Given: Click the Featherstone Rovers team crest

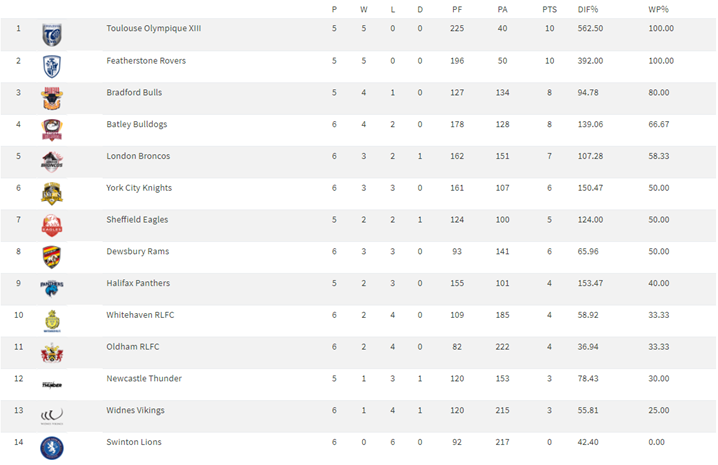Looking at the screenshot, I should (52, 66).
